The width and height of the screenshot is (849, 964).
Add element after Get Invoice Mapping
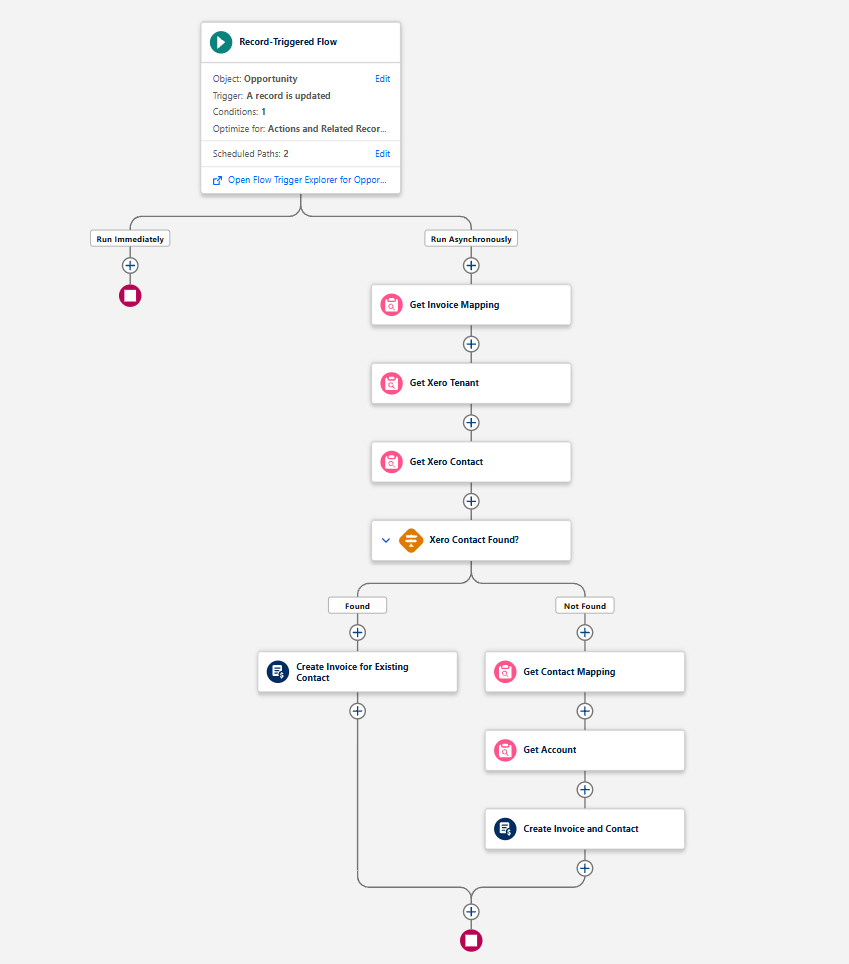[x=471, y=344]
